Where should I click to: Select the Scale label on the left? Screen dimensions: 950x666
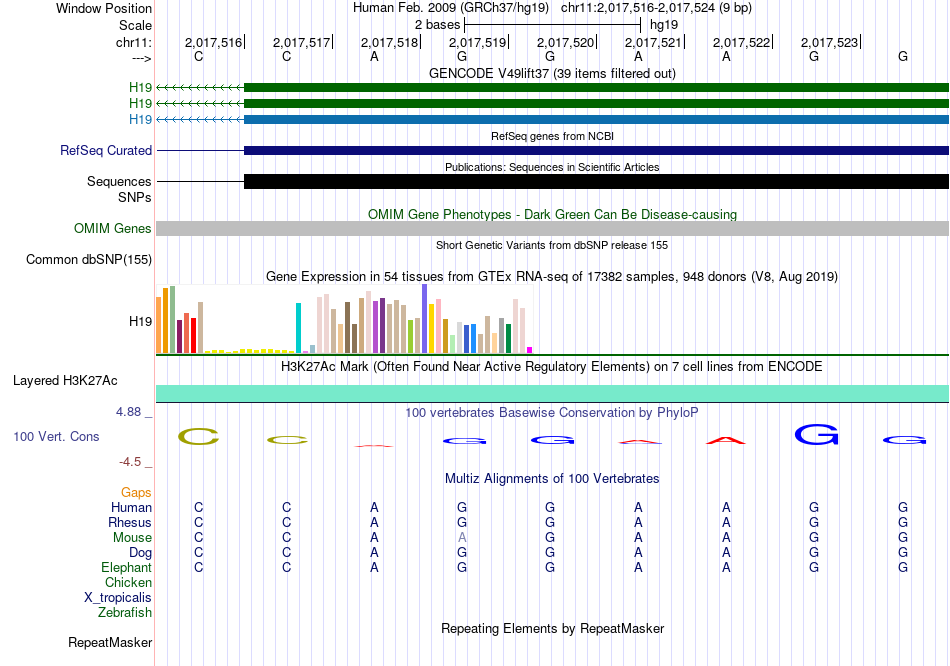pyautogui.click(x=135, y=25)
